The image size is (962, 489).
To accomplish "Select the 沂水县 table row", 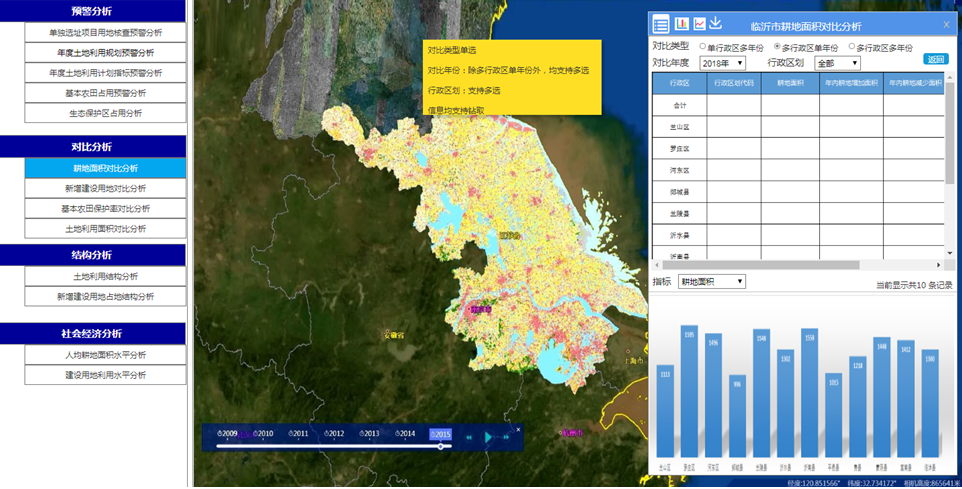I will click(x=798, y=235).
